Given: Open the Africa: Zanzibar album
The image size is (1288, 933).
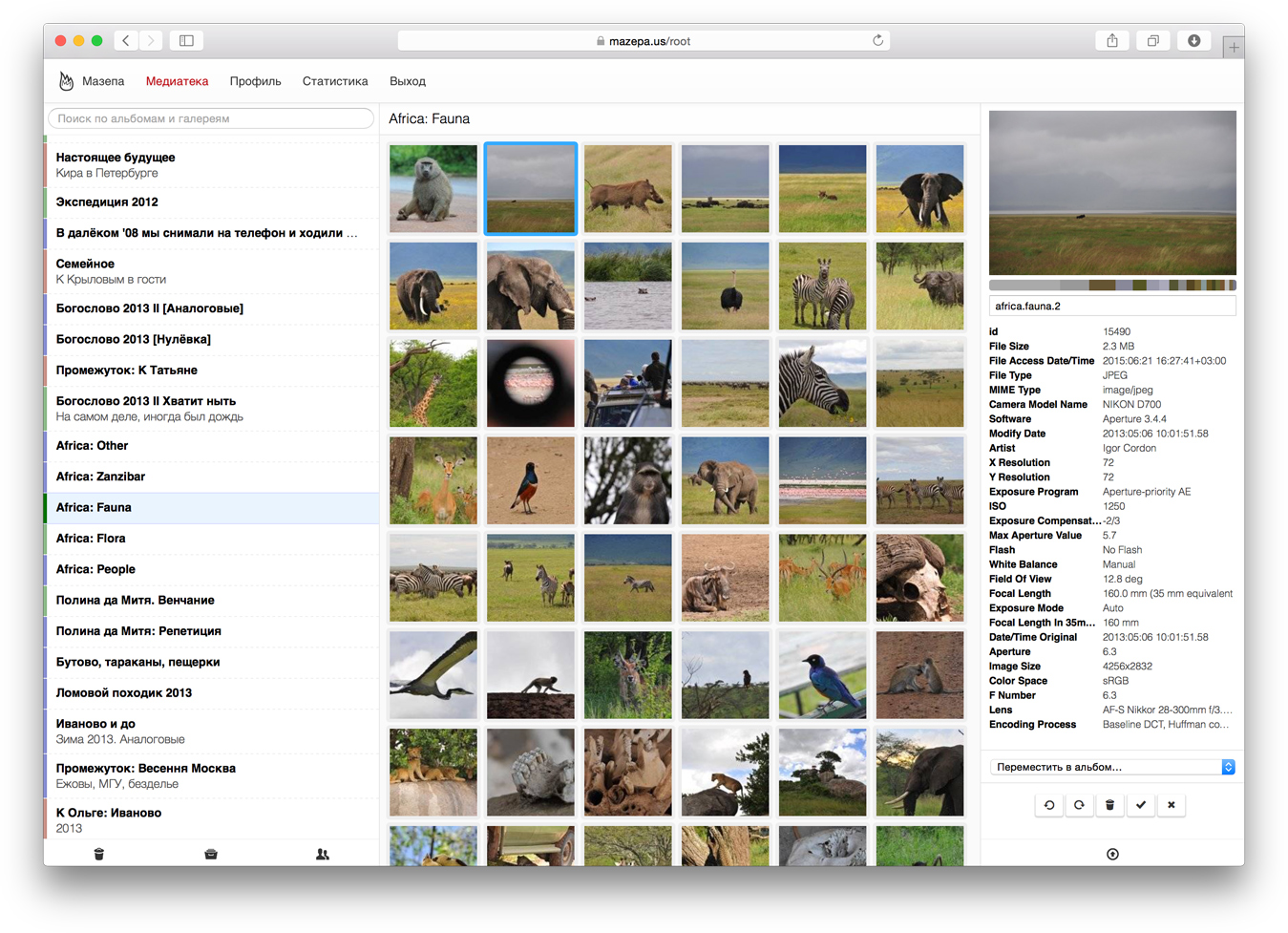Looking at the screenshot, I should [212, 476].
